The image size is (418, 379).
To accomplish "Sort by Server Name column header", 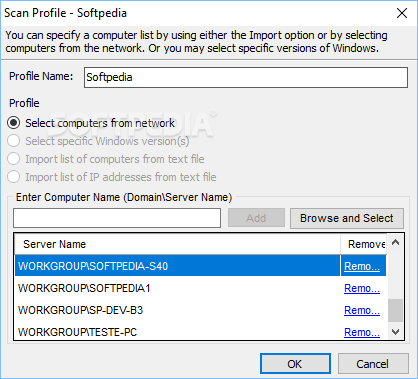I will click(x=177, y=244).
